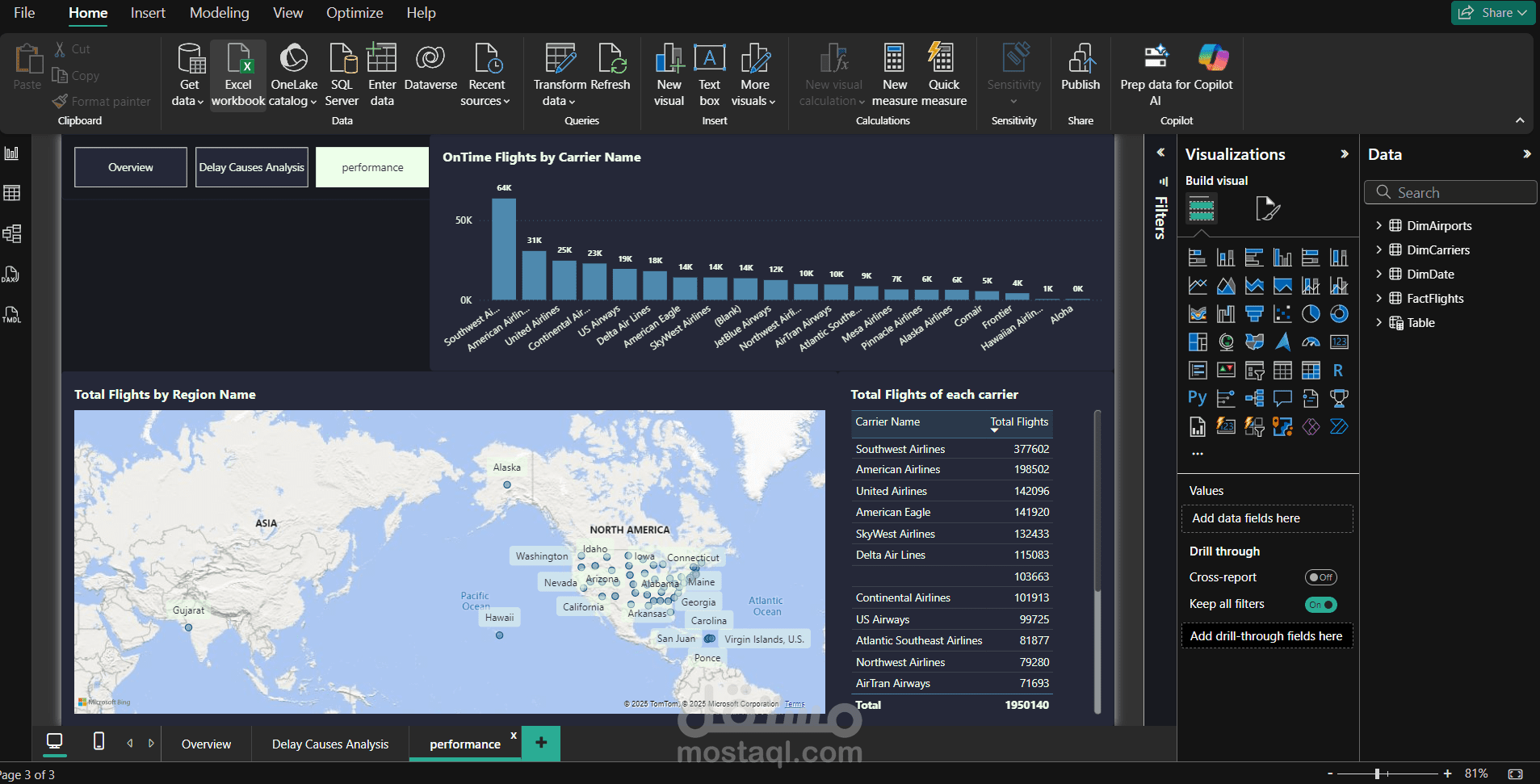Switch to mobile layout

click(99, 741)
